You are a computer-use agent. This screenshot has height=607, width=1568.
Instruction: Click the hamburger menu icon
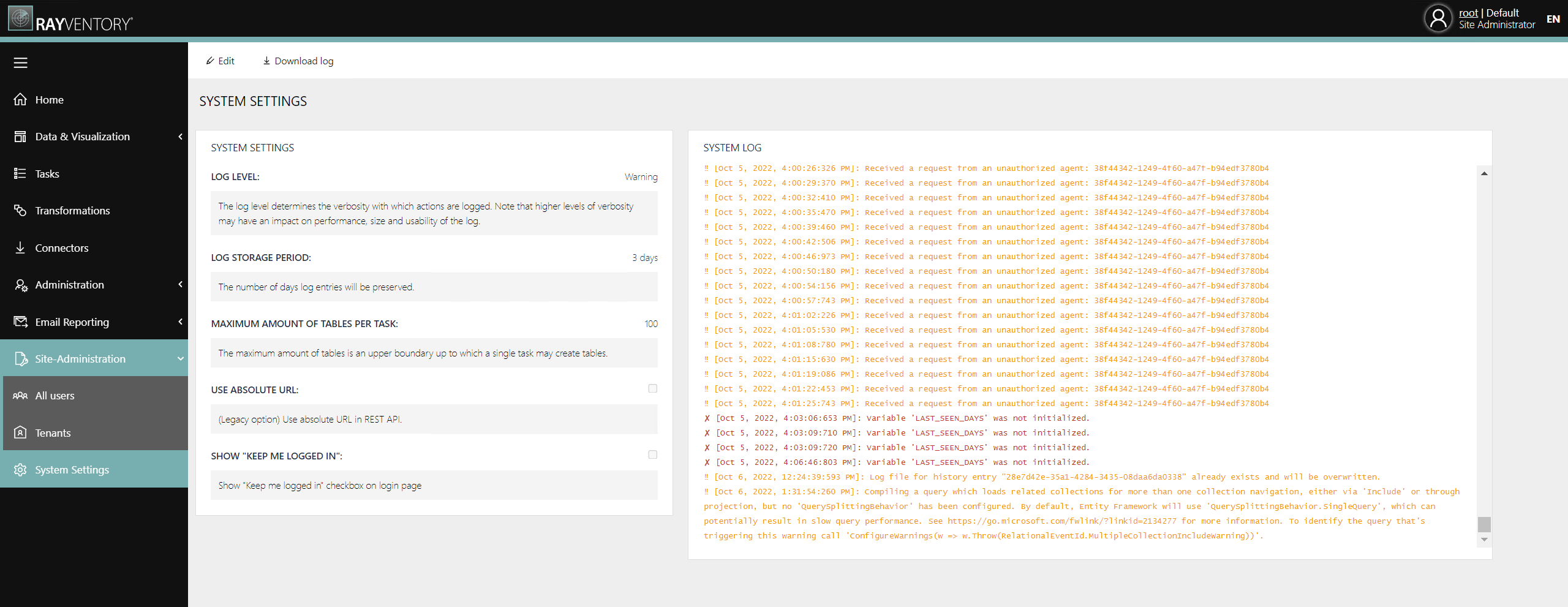click(x=21, y=62)
